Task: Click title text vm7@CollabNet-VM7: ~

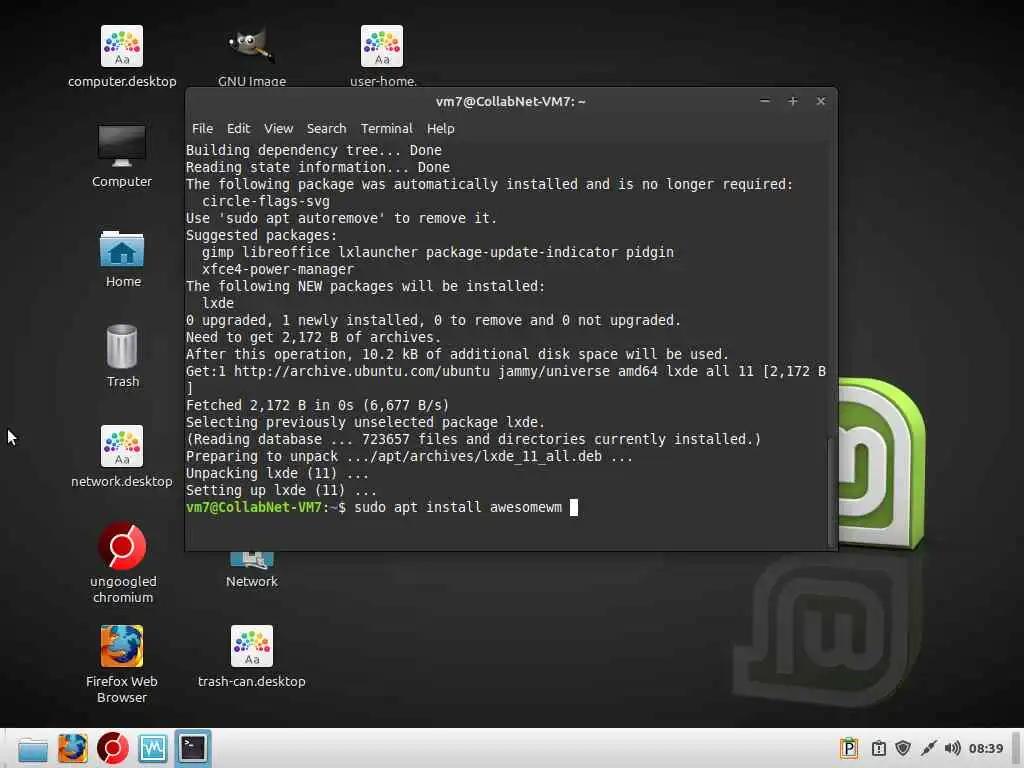Action: (511, 101)
